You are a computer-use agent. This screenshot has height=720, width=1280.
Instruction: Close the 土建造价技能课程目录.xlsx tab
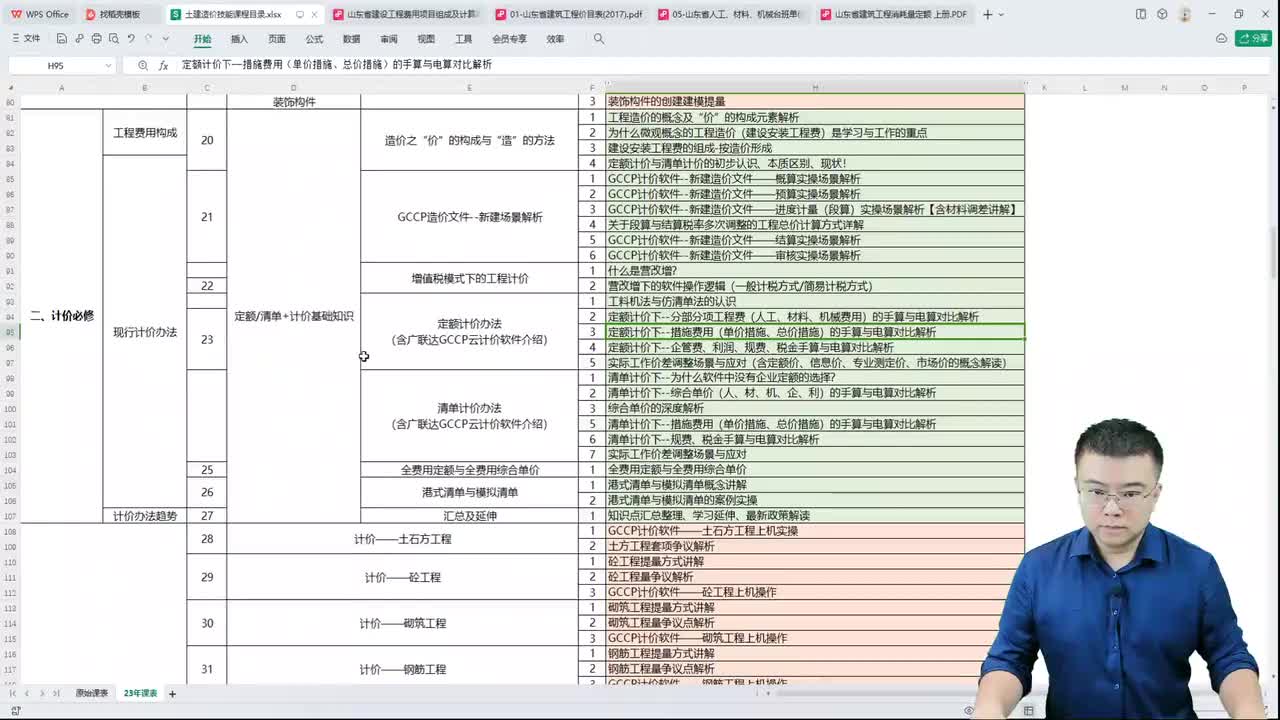coord(315,14)
